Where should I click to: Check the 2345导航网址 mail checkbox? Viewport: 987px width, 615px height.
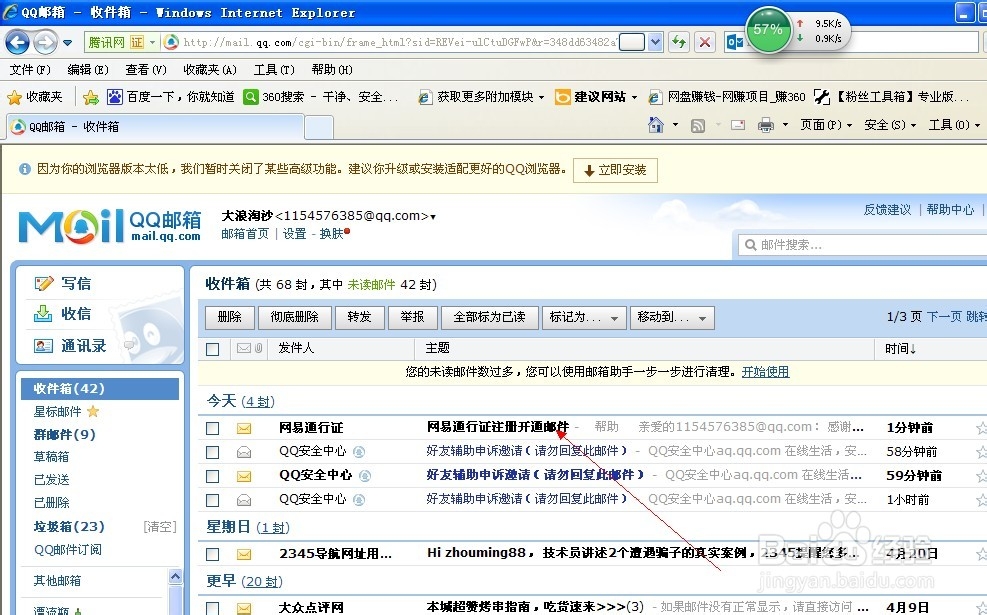[213, 554]
